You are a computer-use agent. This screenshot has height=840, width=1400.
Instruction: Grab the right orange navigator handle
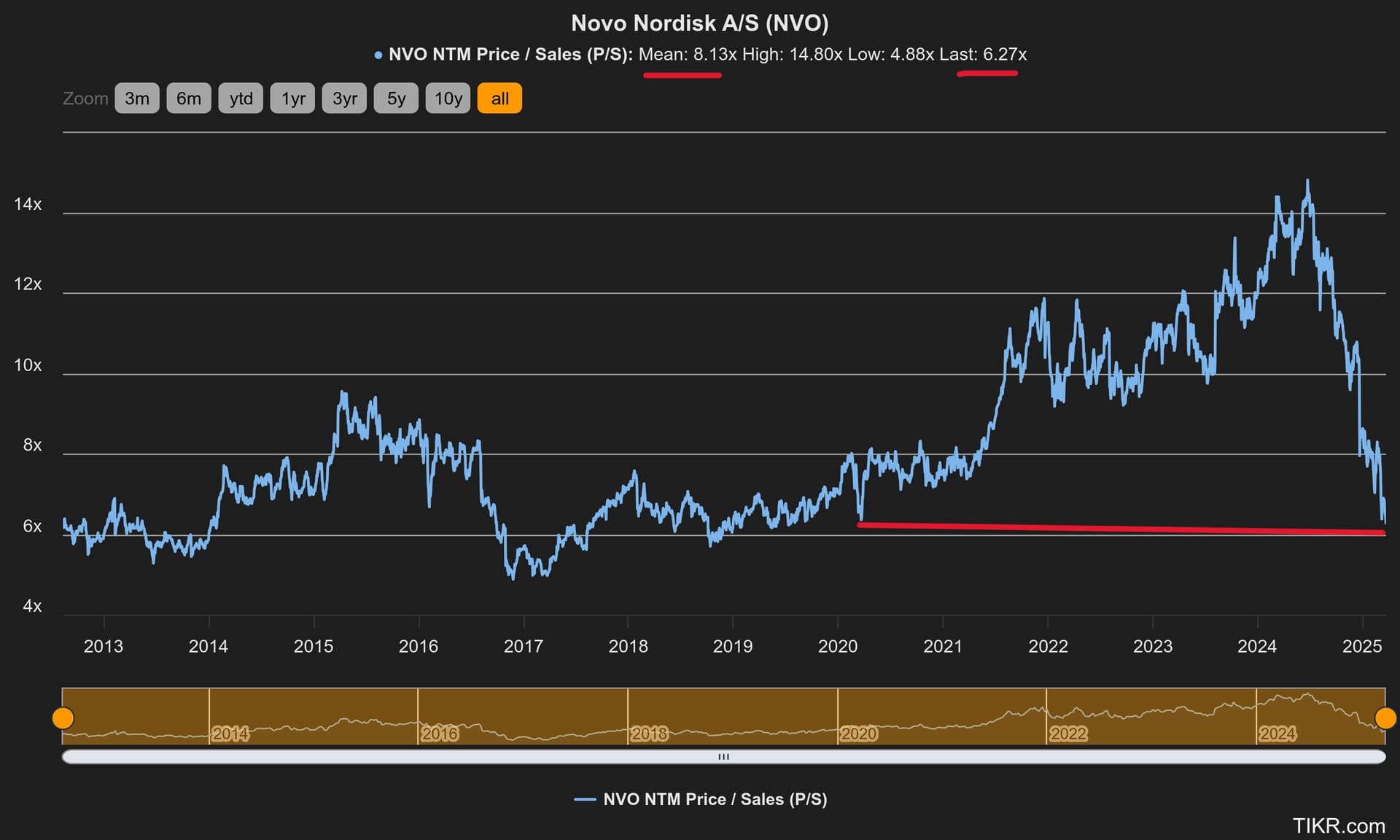[x=1385, y=718]
